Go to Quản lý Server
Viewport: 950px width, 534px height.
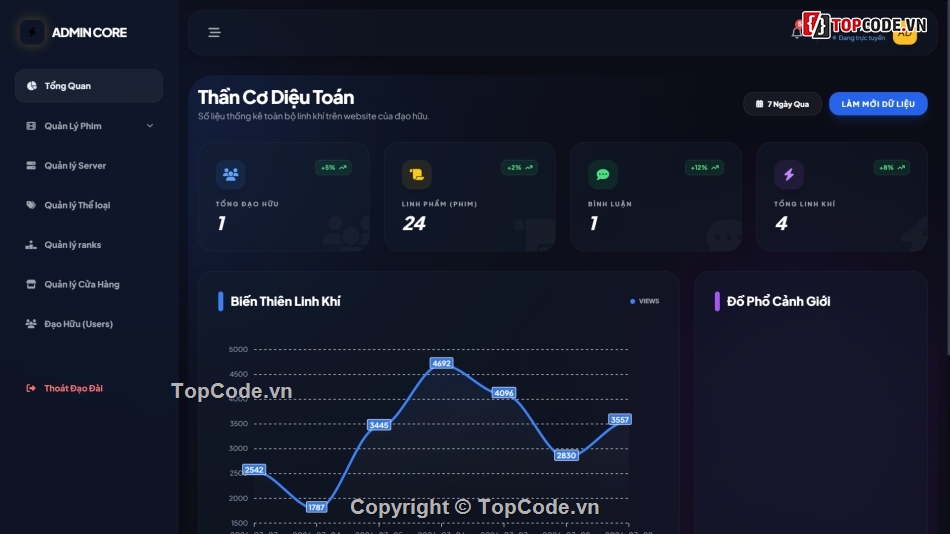click(x=88, y=165)
